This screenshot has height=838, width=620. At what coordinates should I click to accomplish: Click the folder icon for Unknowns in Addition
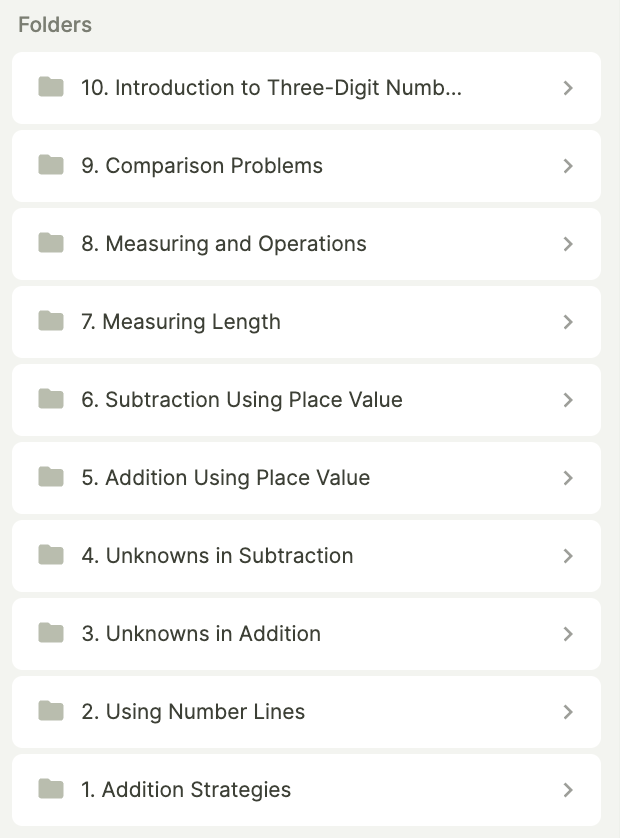point(50,634)
